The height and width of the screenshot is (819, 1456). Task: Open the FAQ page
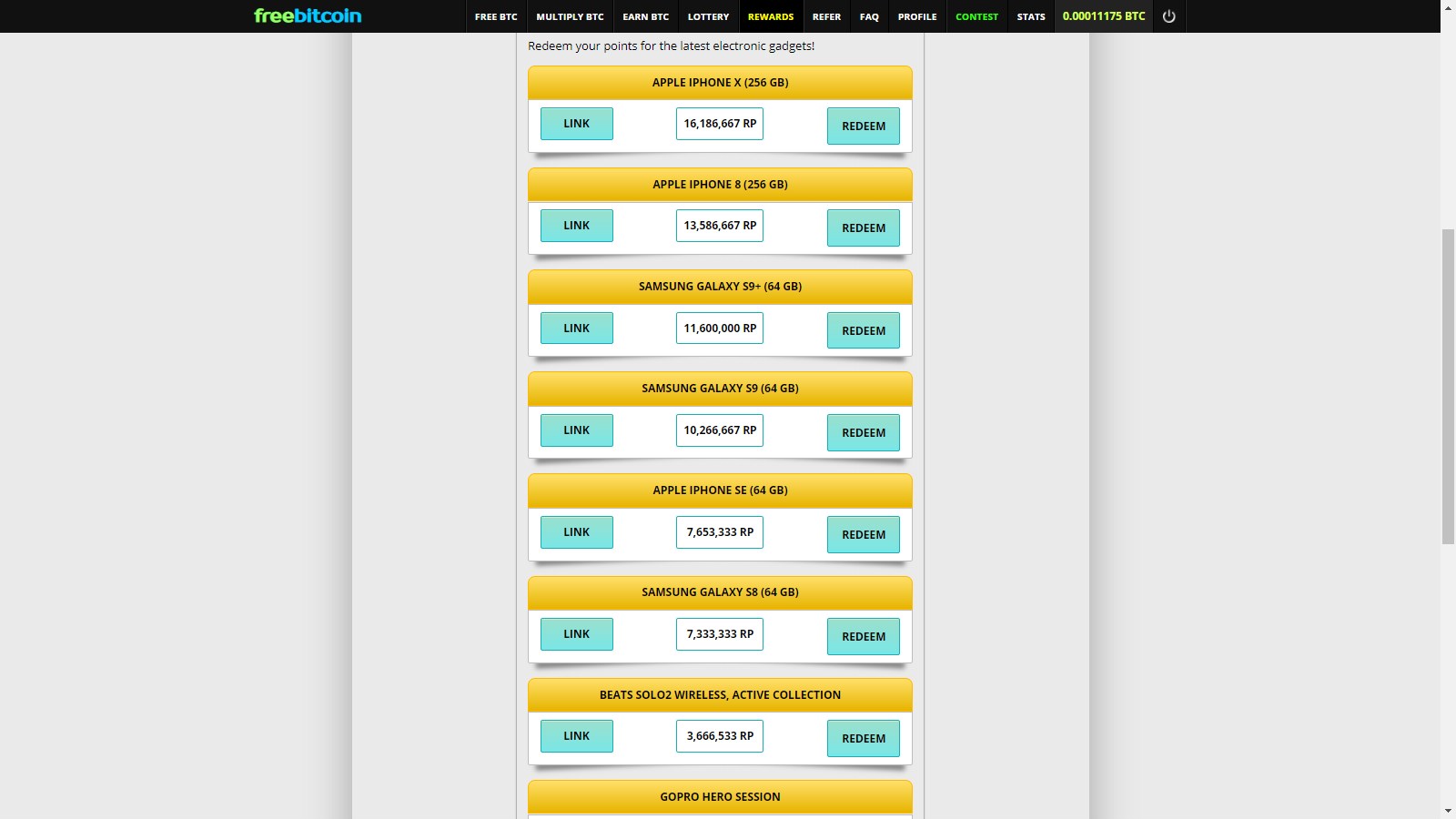coord(869,16)
